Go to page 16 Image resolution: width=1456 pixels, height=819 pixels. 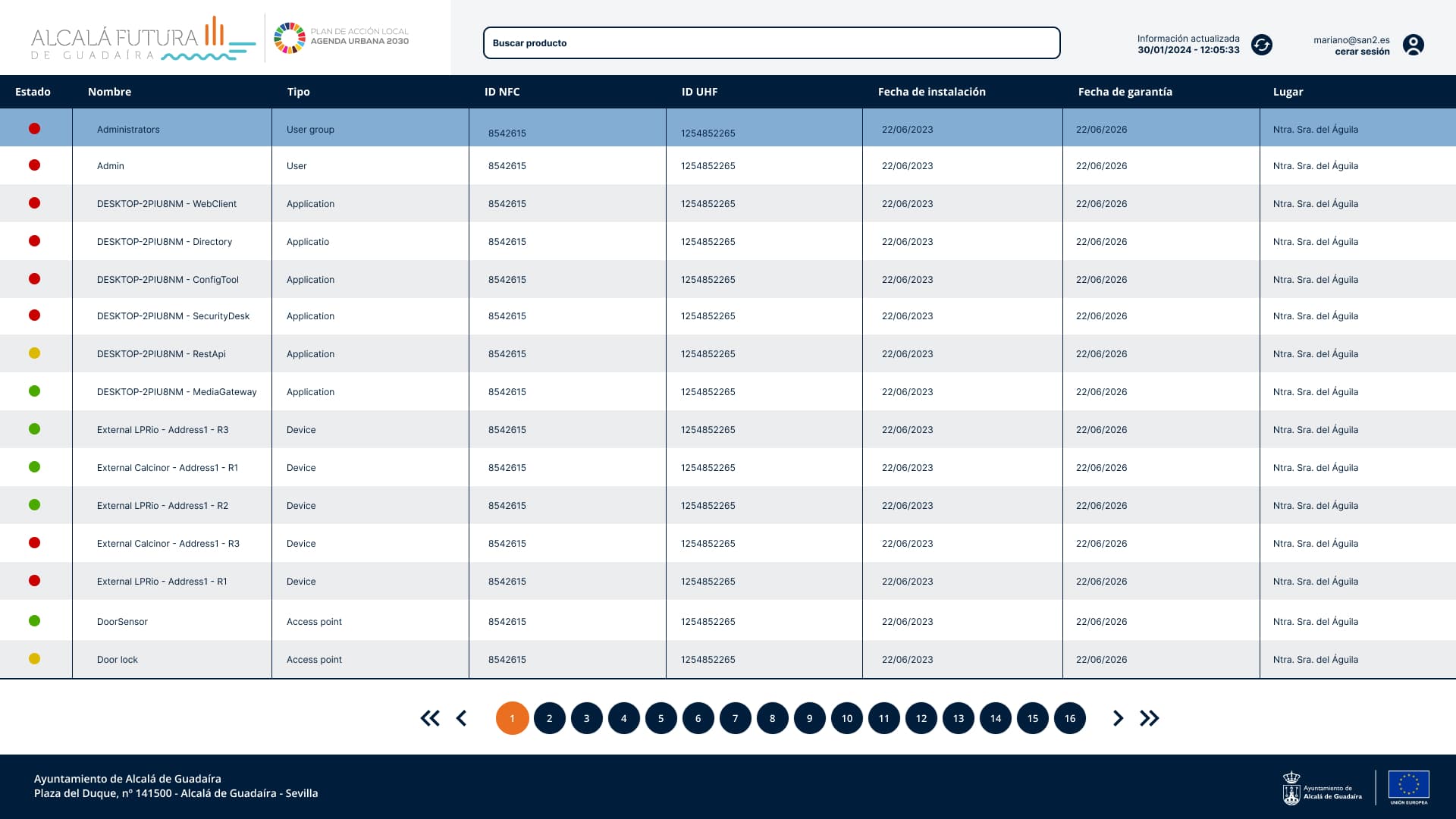[x=1070, y=718]
